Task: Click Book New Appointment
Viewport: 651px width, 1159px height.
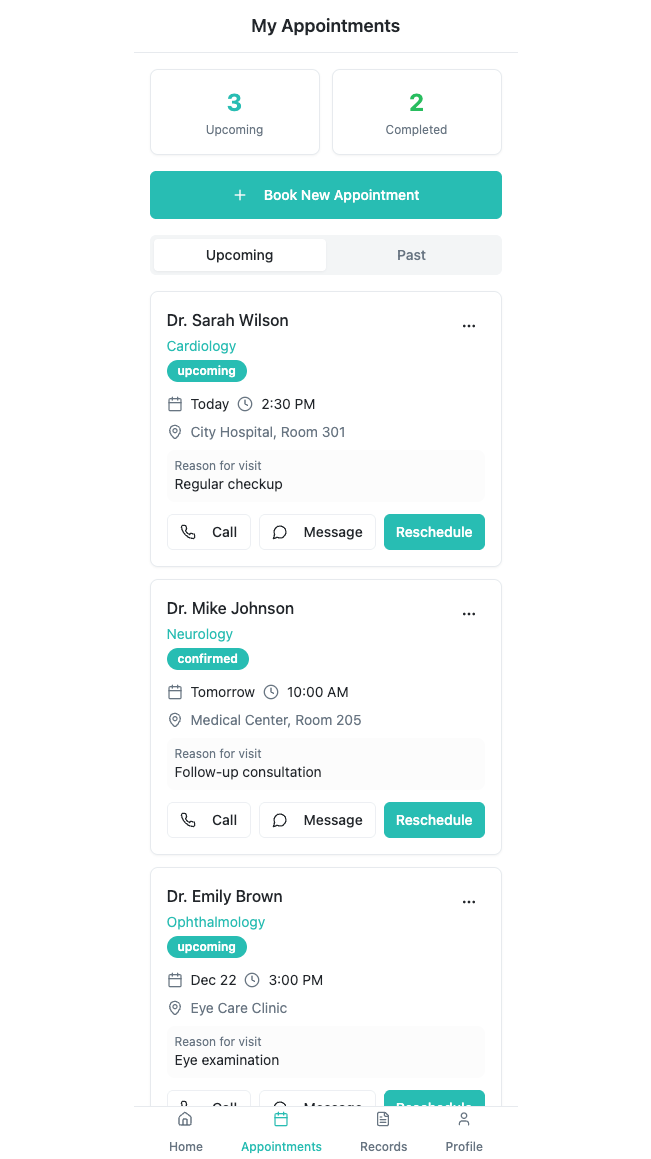Action: coord(326,195)
